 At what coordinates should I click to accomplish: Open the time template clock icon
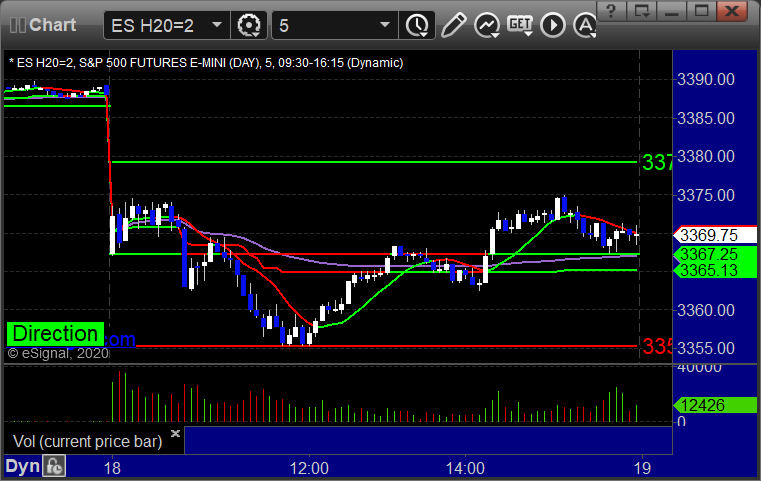click(417, 25)
